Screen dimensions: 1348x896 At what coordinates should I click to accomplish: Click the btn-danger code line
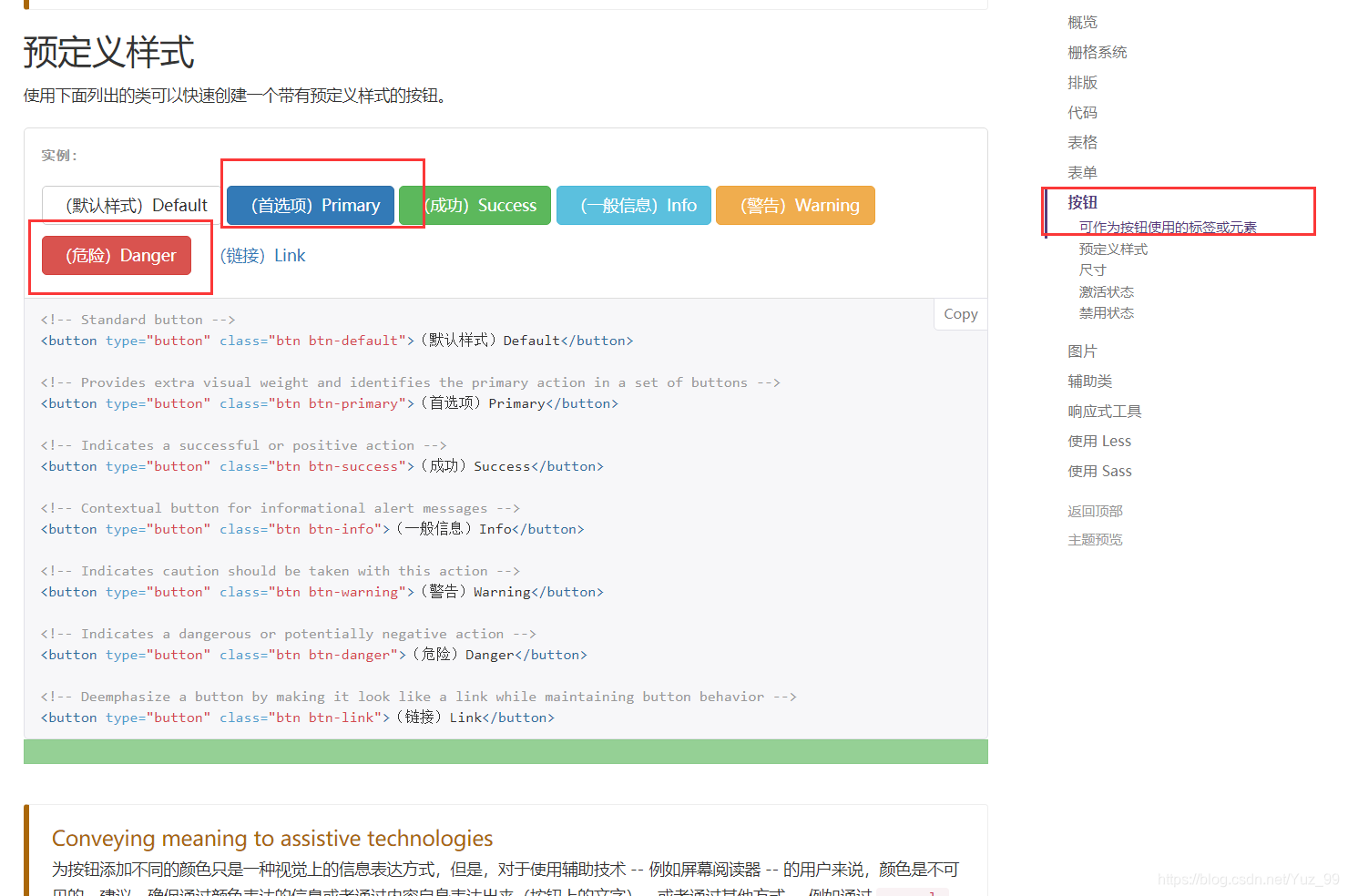point(314,655)
